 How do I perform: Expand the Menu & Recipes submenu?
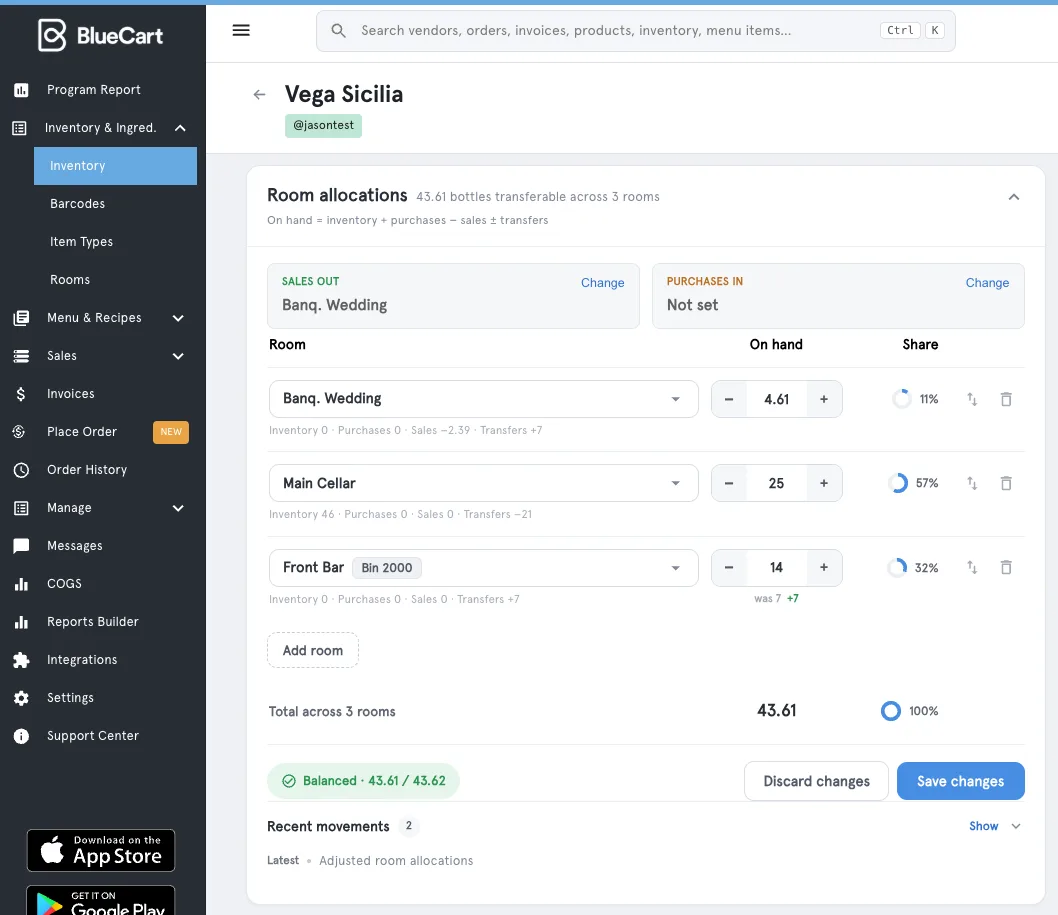point(178,318)
